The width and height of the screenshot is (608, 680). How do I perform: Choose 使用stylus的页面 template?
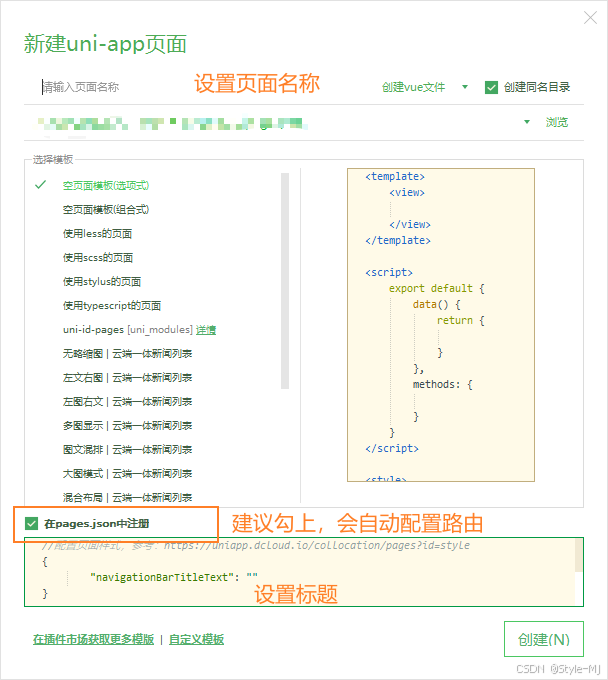click(x=102, y=282)
